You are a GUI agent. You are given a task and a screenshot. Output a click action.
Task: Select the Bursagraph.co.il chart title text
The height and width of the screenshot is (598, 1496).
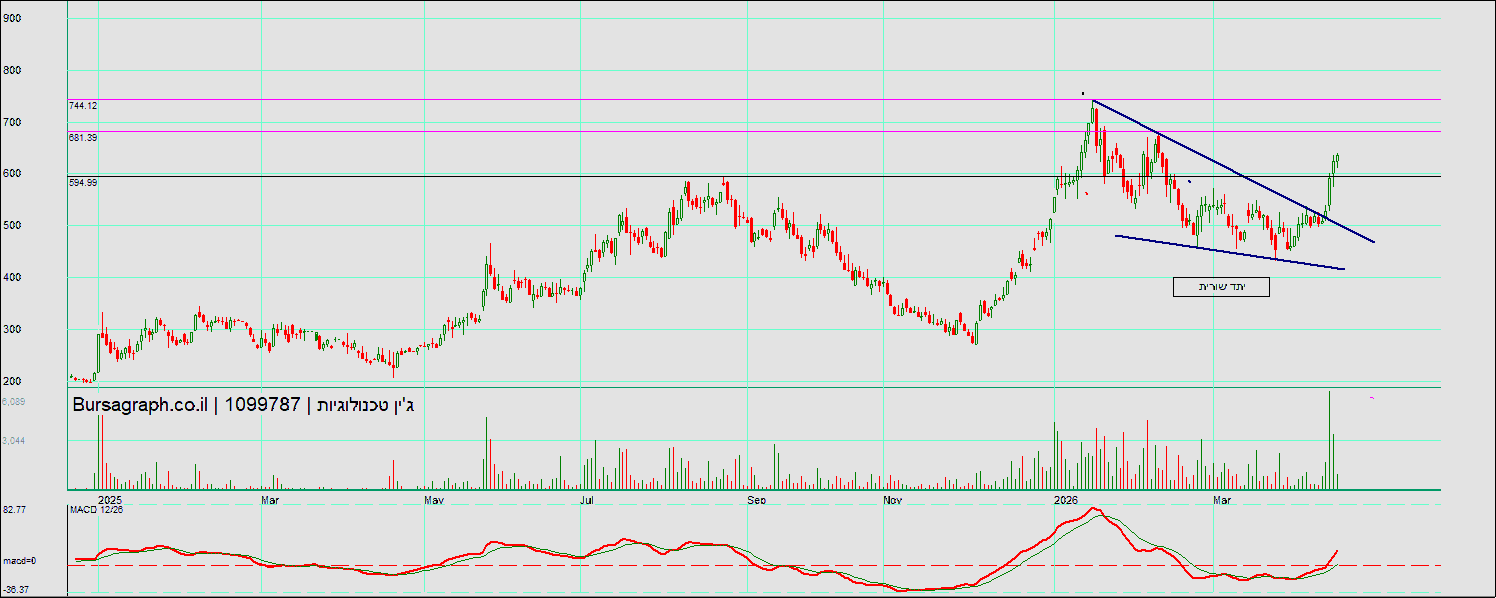click(245, 405)
